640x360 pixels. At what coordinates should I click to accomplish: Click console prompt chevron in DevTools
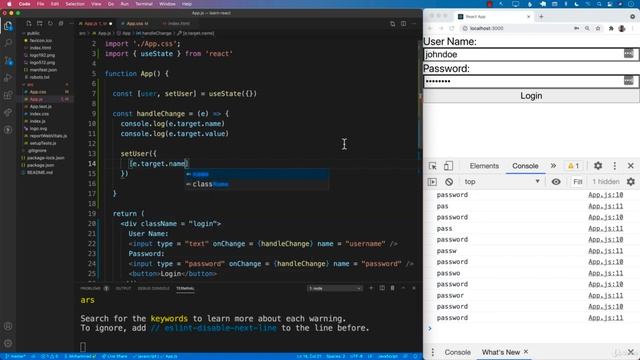(x=430, y=328)
